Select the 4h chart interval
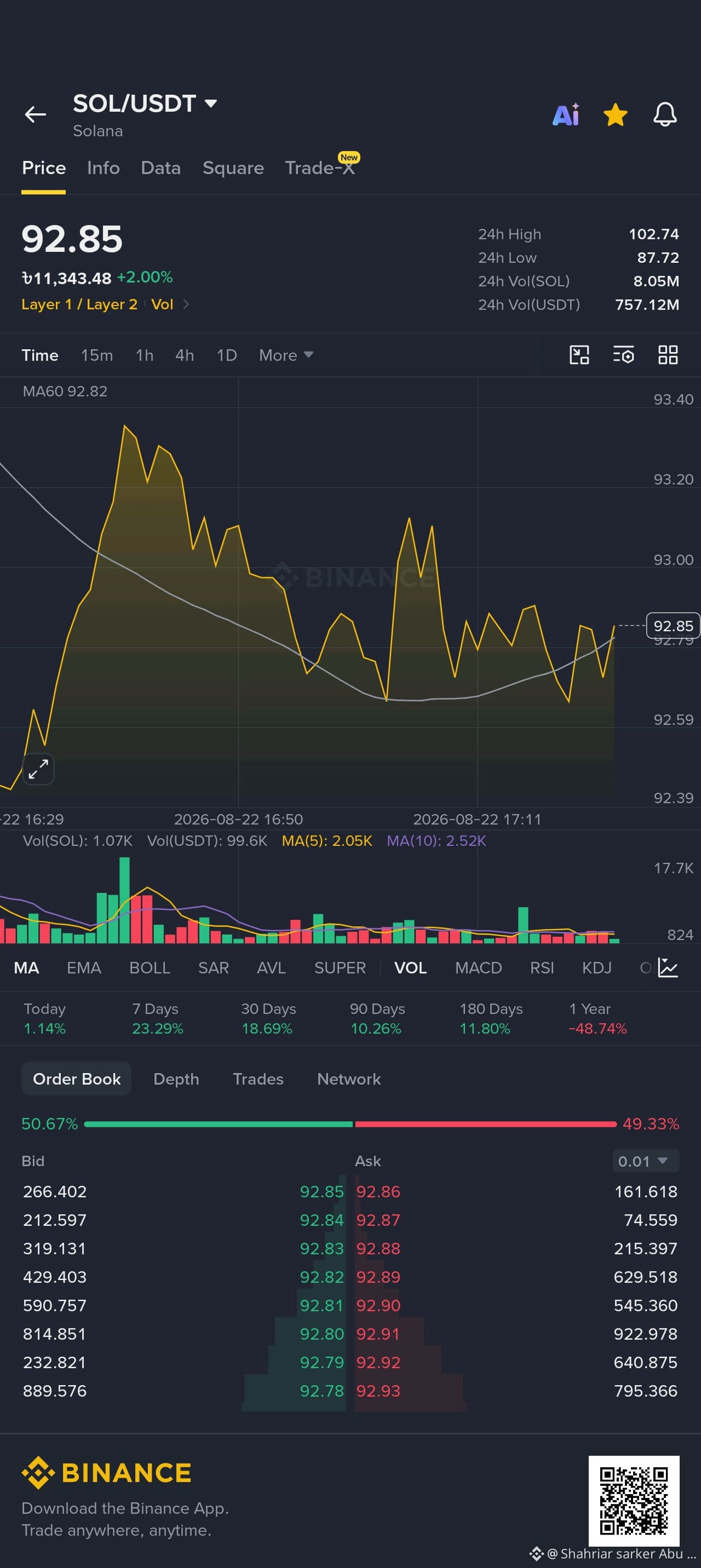Viewport: 701px width, 1568px height. pos(185,355)
